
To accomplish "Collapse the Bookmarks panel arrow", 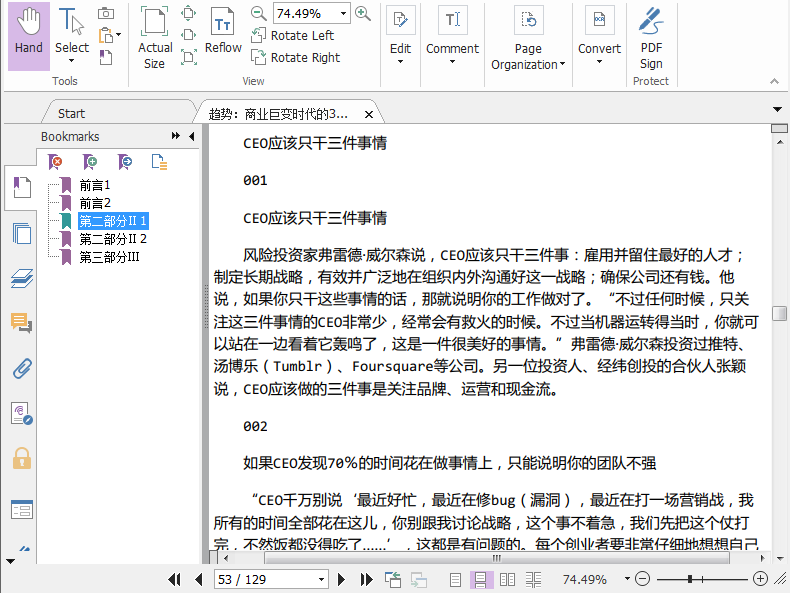I will 191,136.
